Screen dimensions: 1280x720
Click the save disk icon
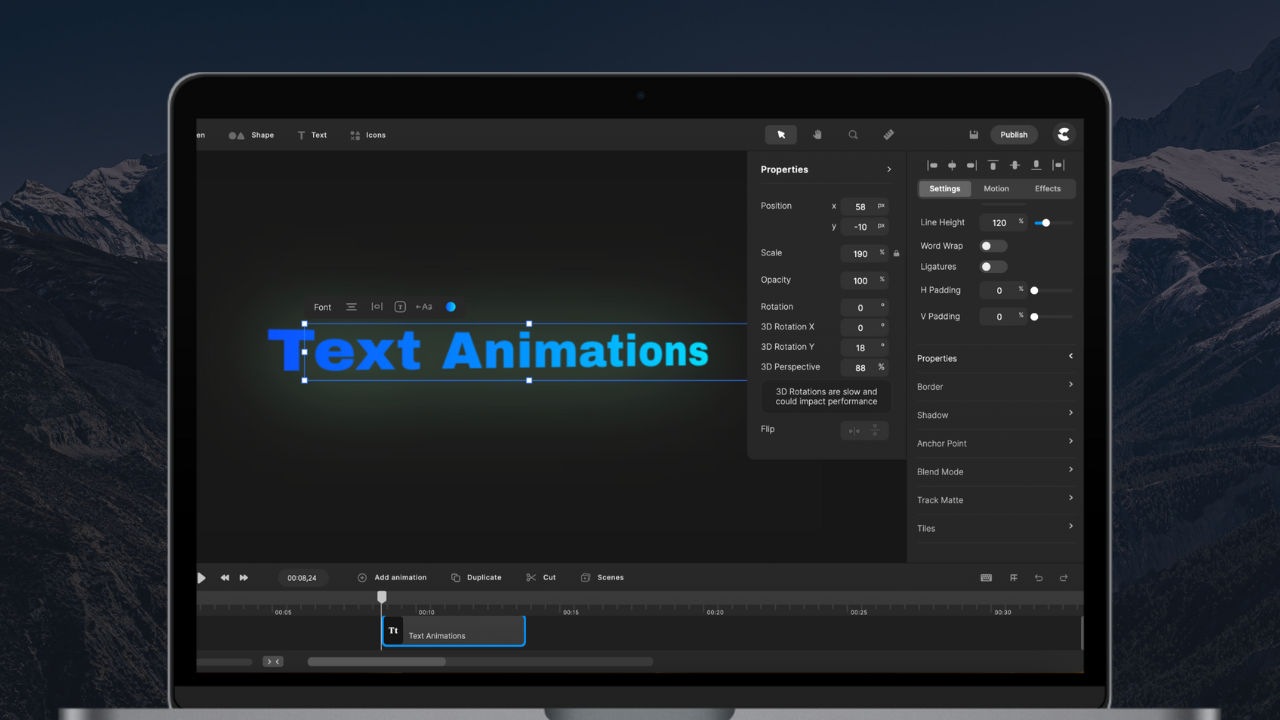pos(973,135)
